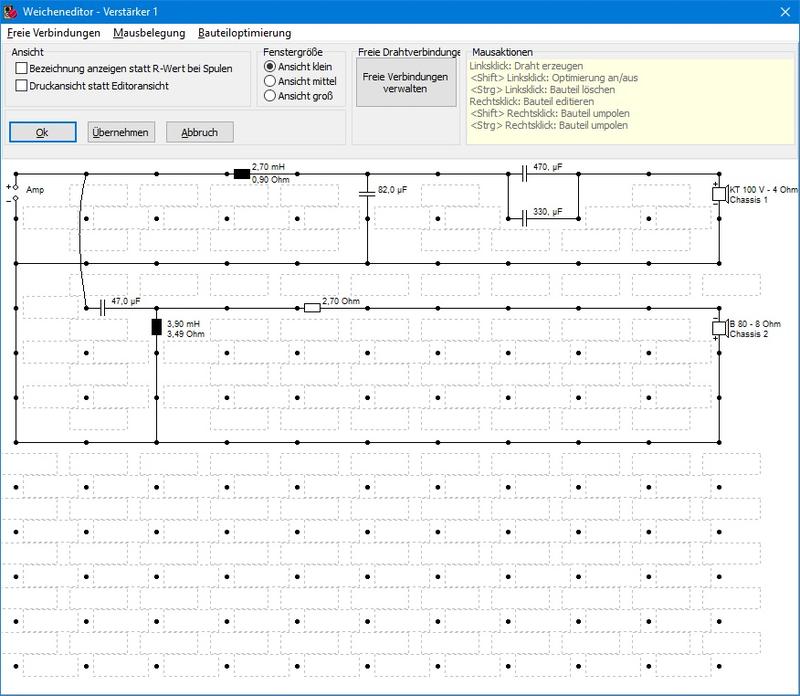Click the 2,70 Ohm resistor symbol
The height and width of the screenshot is (696, 800).
pos(311,308)
